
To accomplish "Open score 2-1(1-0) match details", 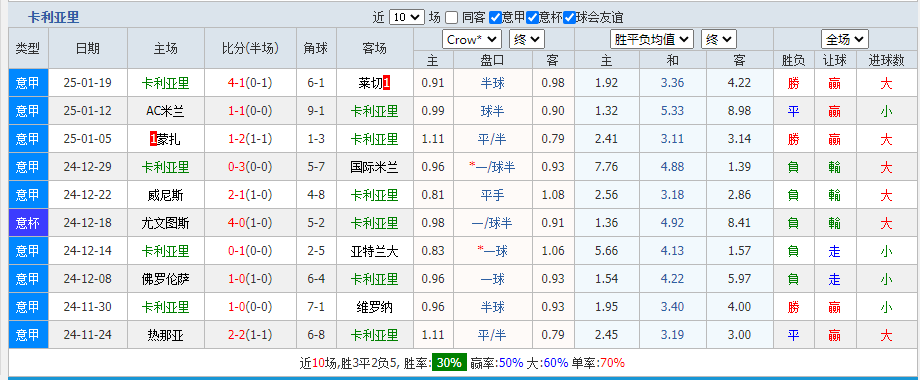I will coord(250,195).
